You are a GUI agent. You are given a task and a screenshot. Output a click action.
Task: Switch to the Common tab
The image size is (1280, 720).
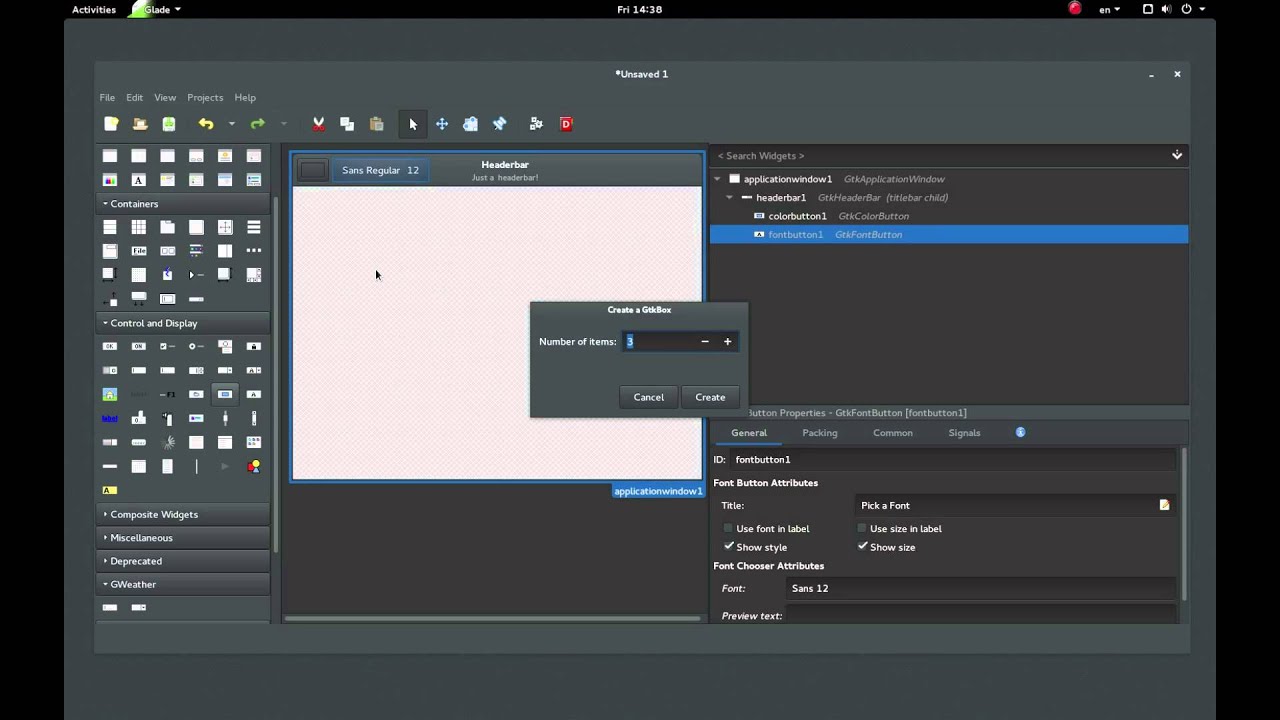pyautogui.click(x=893, y=433)
